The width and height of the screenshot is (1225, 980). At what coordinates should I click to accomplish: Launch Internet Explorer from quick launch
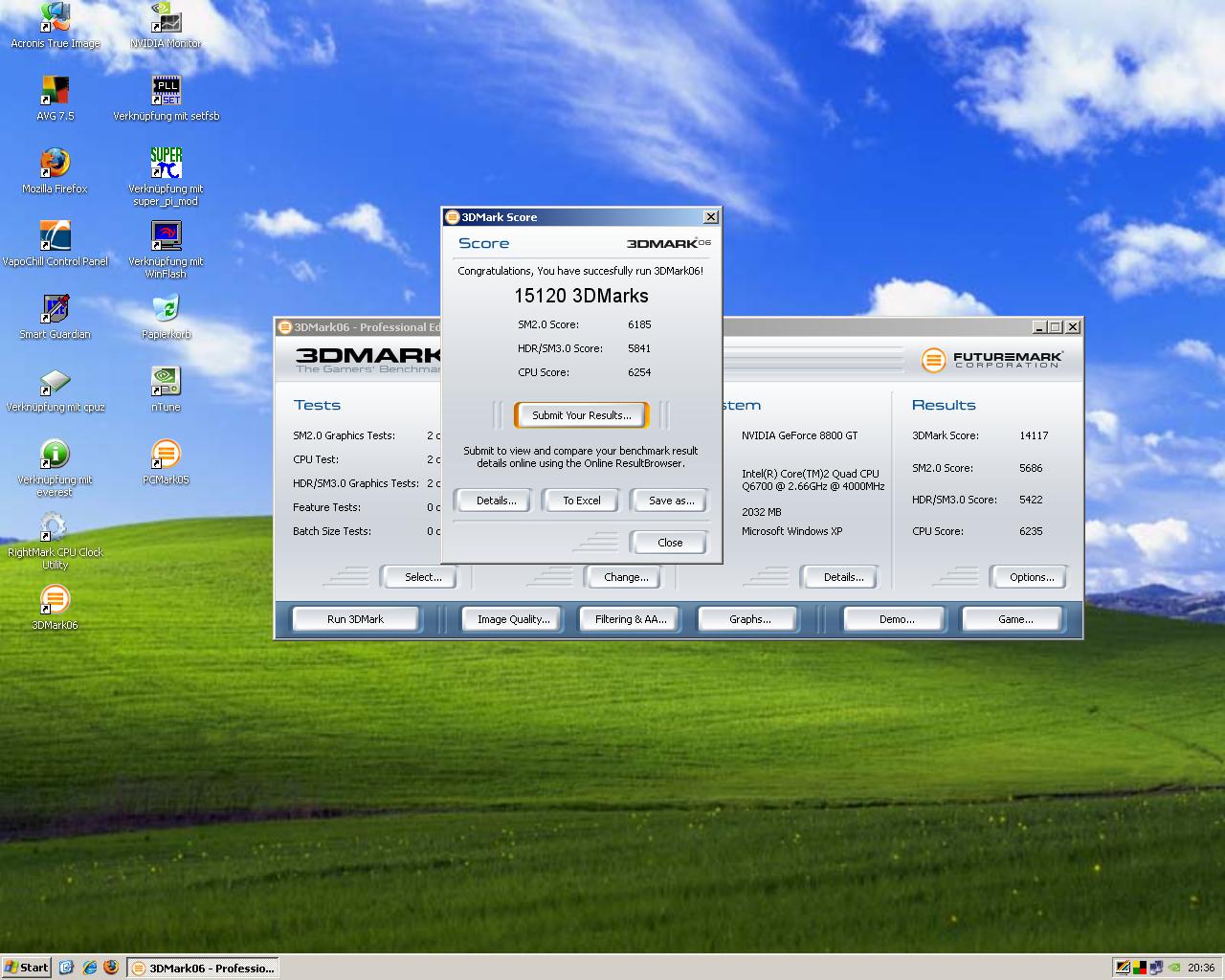click(89, 968)
